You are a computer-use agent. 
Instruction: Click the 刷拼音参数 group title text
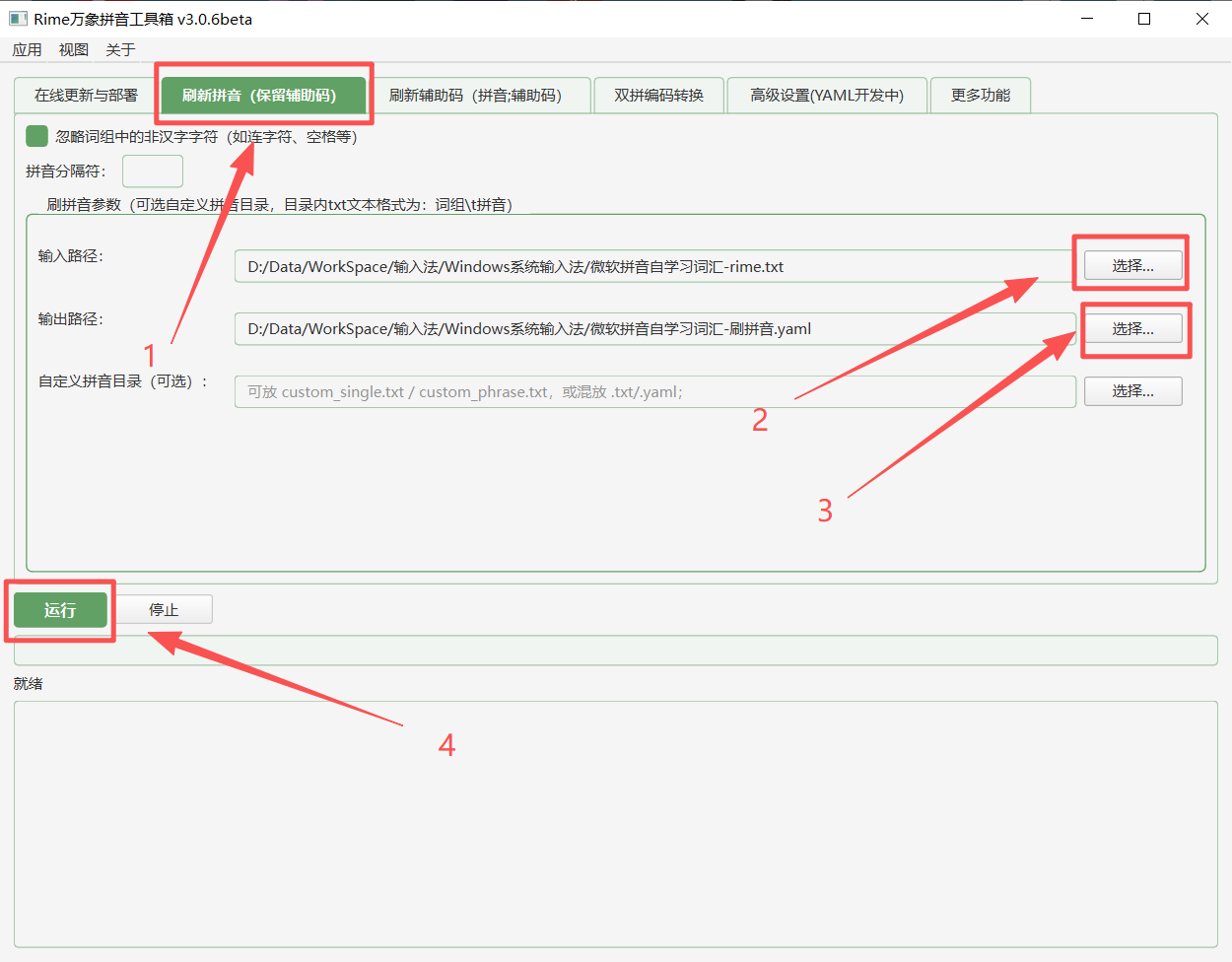coord(280,205)
